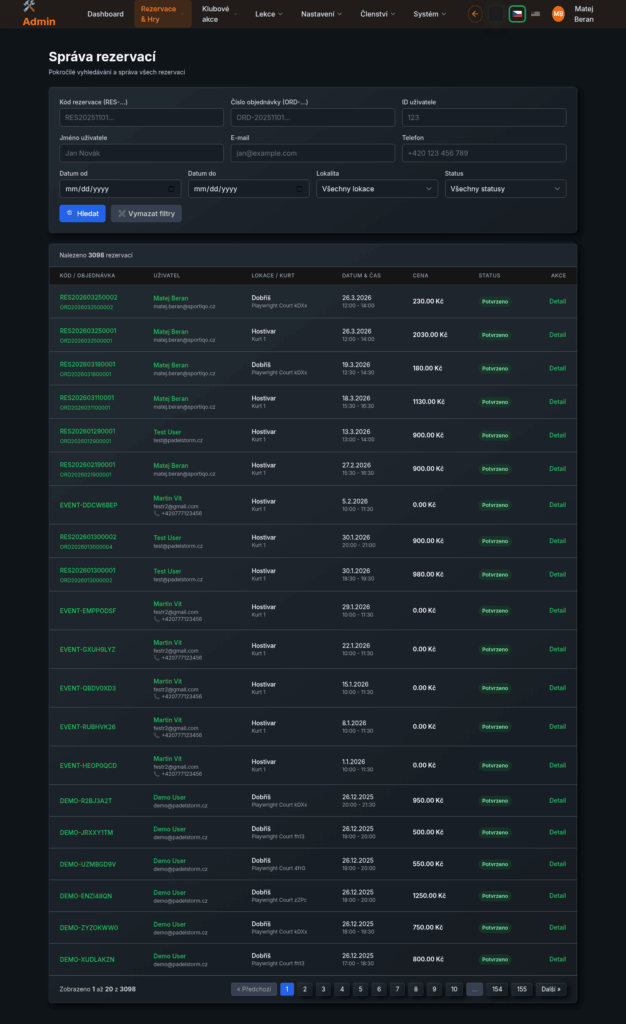The height and width of the screenshot is (1024, 626).
Task: Click Potvrzeno badge in DEMO-UZMBGD9V row
Action: pos(495,864)
